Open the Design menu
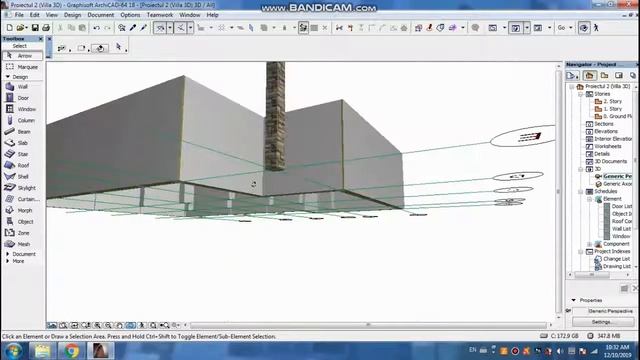 point(72,15)
